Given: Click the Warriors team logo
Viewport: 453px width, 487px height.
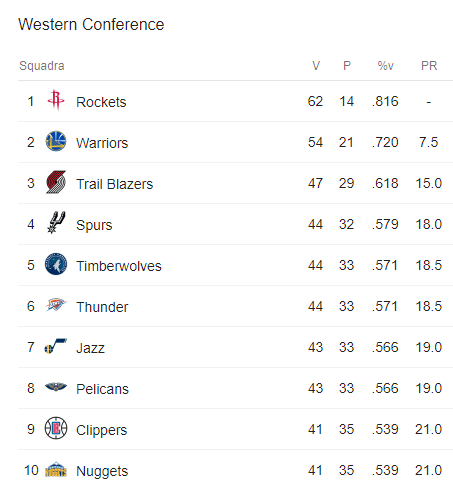Looking at the screenshot, I should pos(56,141).
